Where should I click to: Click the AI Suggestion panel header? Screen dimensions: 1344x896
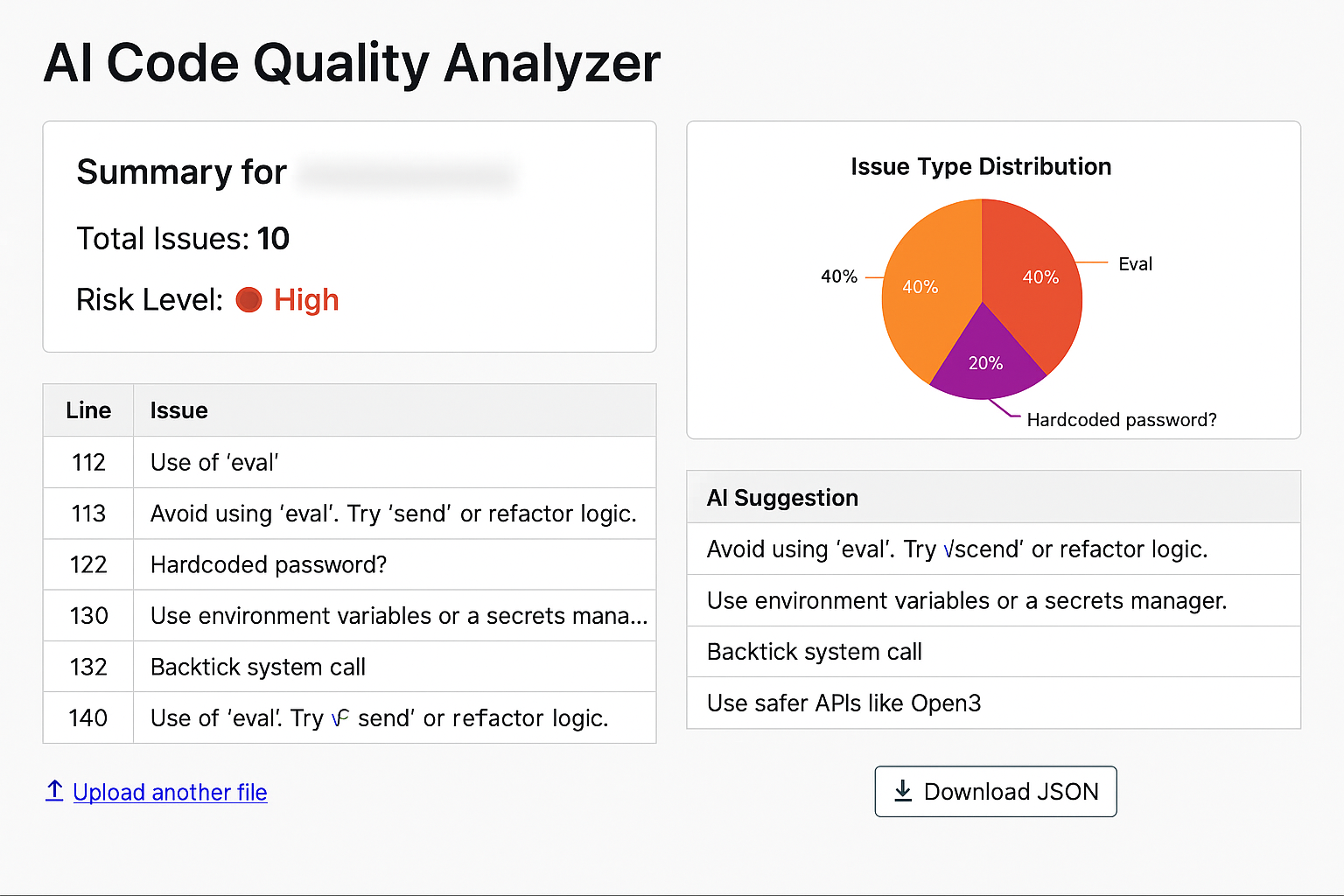click(x=782, y=497)
